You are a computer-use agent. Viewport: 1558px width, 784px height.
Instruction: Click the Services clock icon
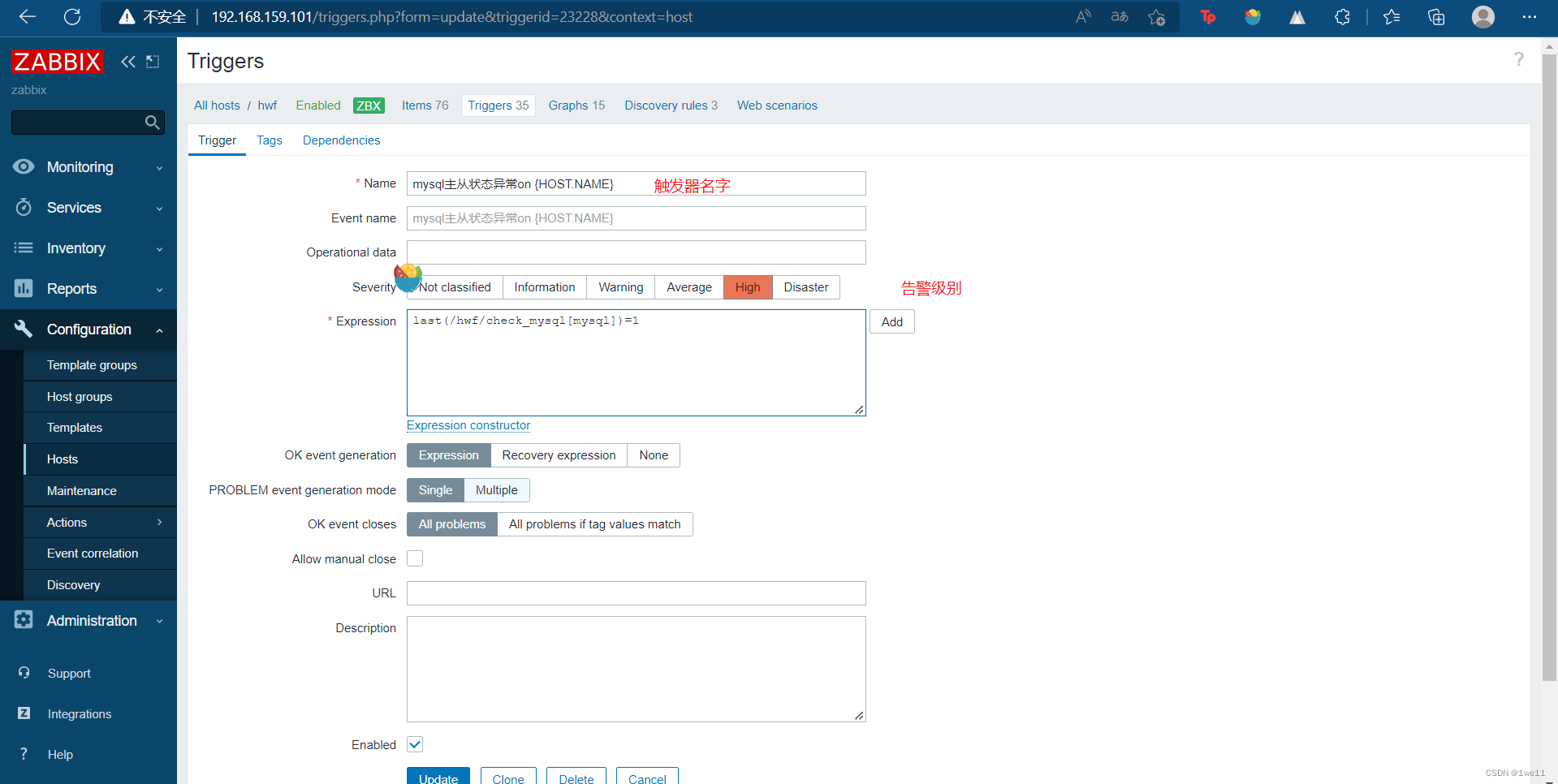click(24, 207)
